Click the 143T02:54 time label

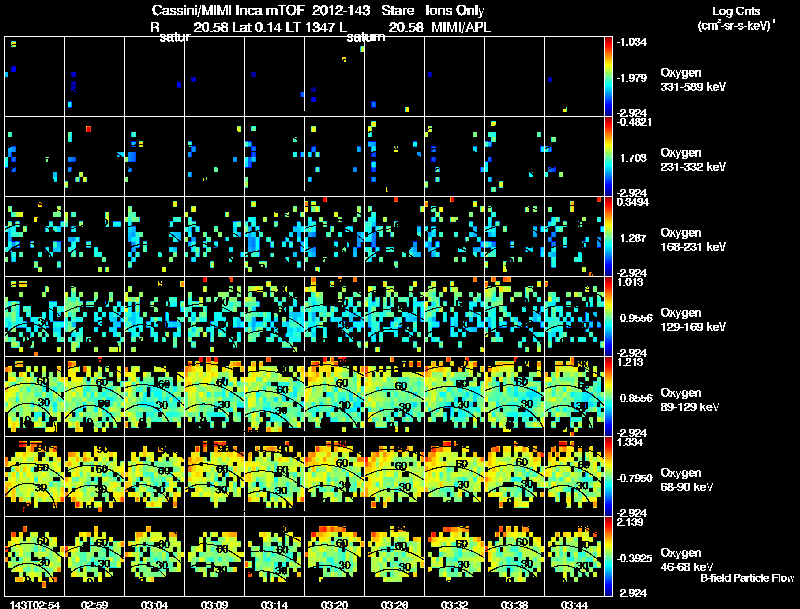point(35,605)
